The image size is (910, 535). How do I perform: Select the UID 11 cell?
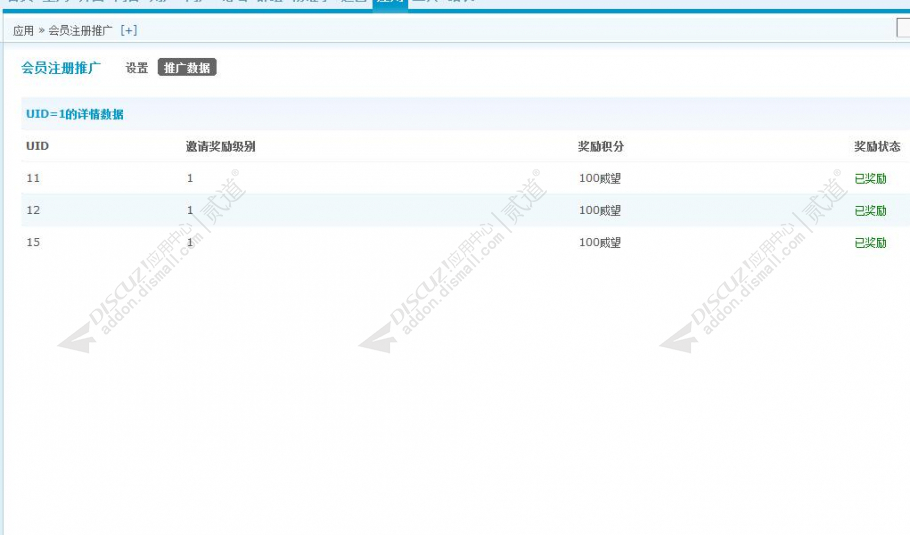33,178
